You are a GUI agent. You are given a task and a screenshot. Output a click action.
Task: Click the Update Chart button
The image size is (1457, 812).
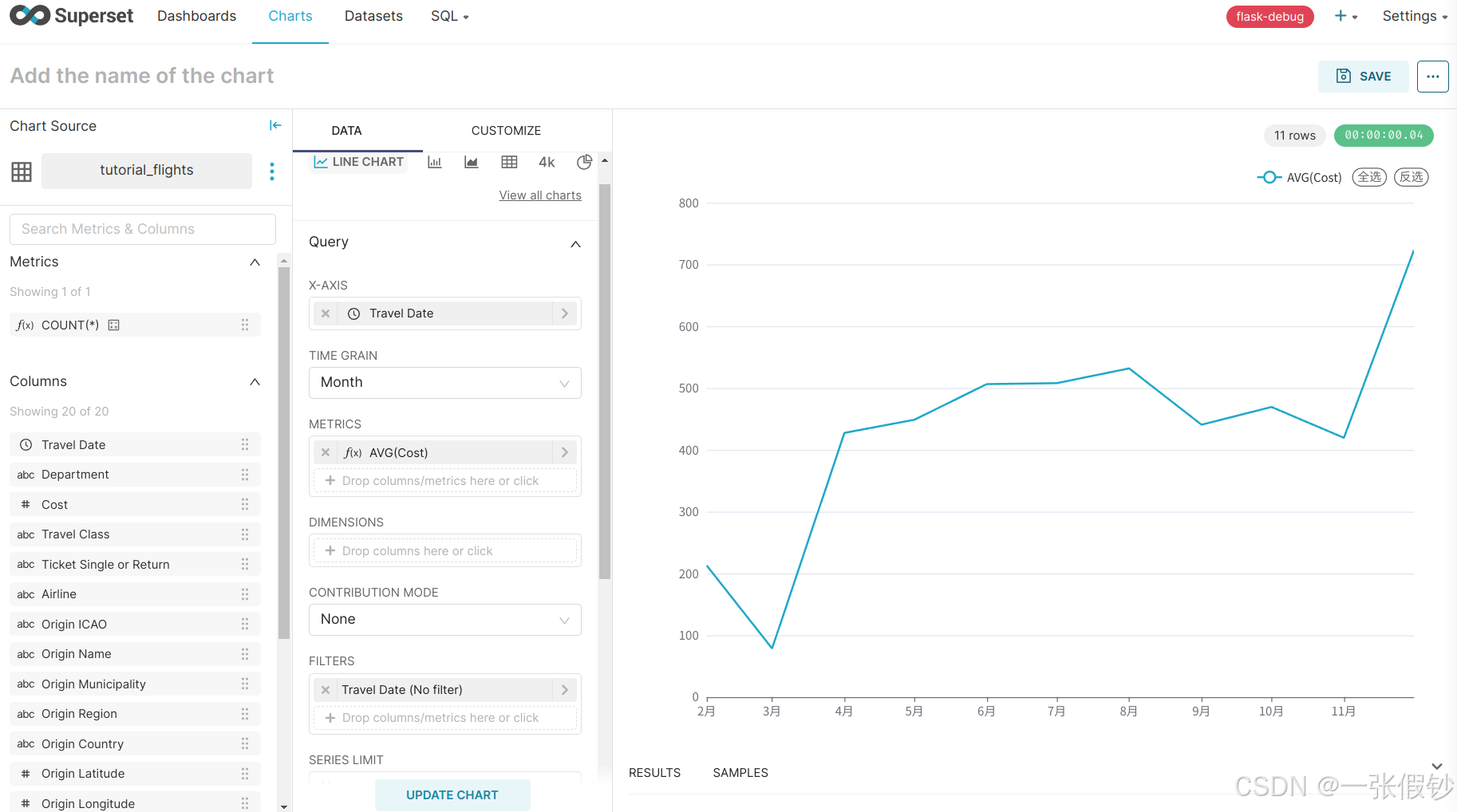[x=452, y=795]
